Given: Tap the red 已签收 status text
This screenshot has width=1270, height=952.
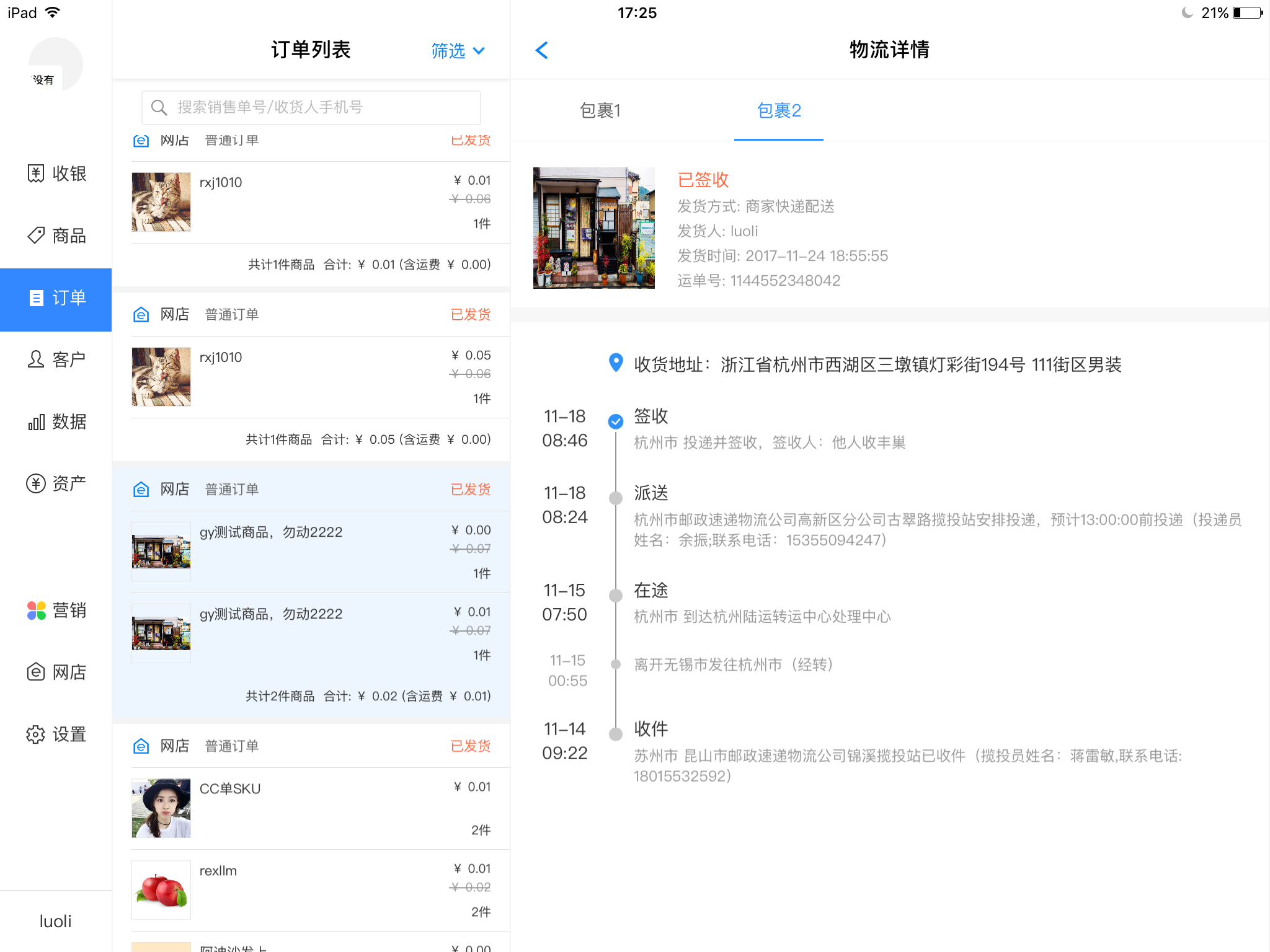Looking at the screenshot, I should pyautogui.click(x=703, y=180).
